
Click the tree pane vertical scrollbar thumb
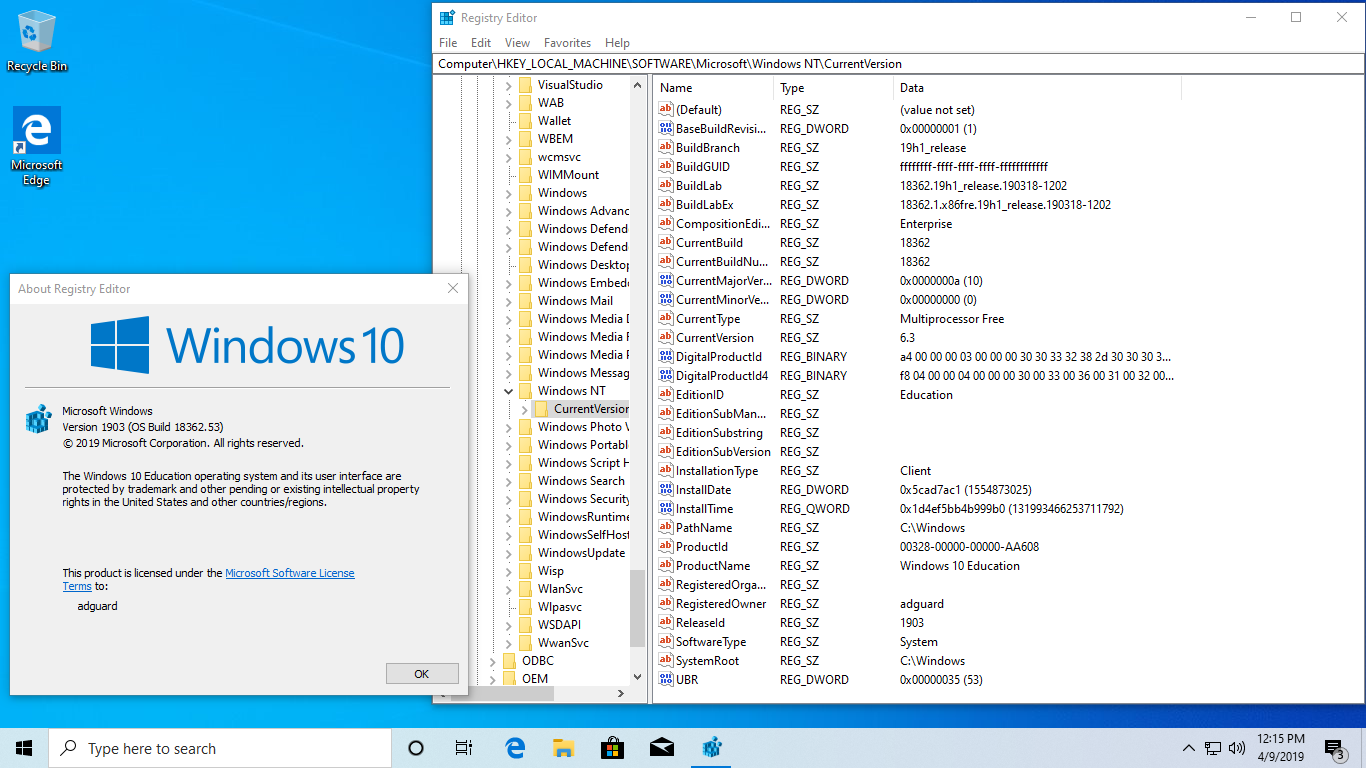click(638, 609)
